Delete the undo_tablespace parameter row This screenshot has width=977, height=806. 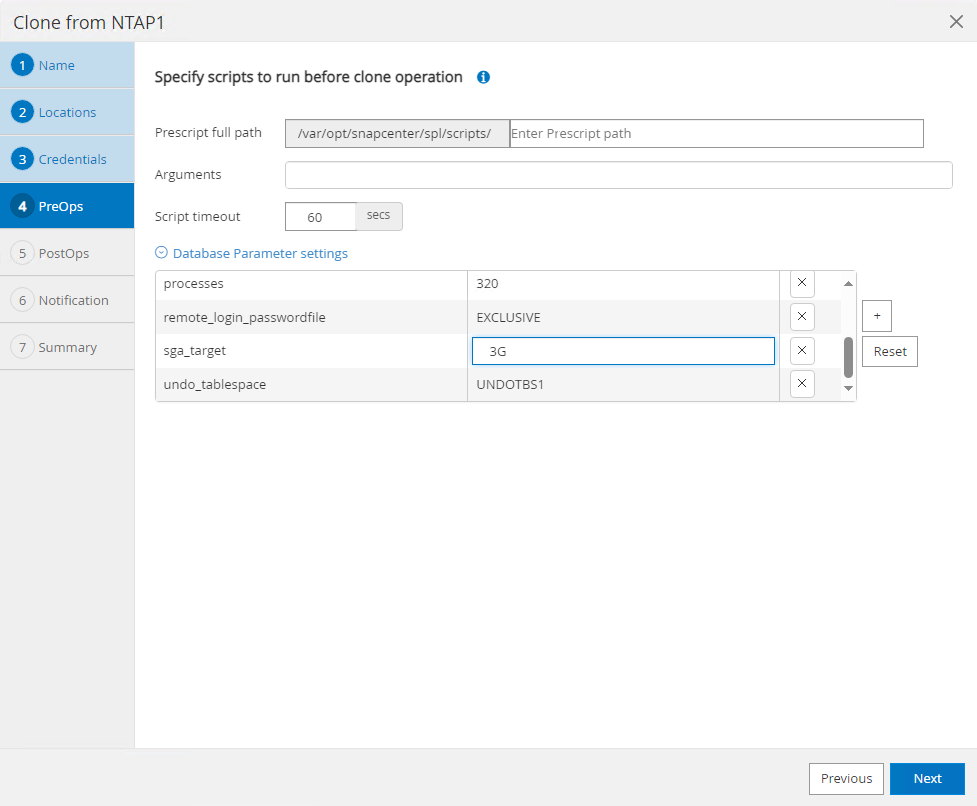click(802, 384)
